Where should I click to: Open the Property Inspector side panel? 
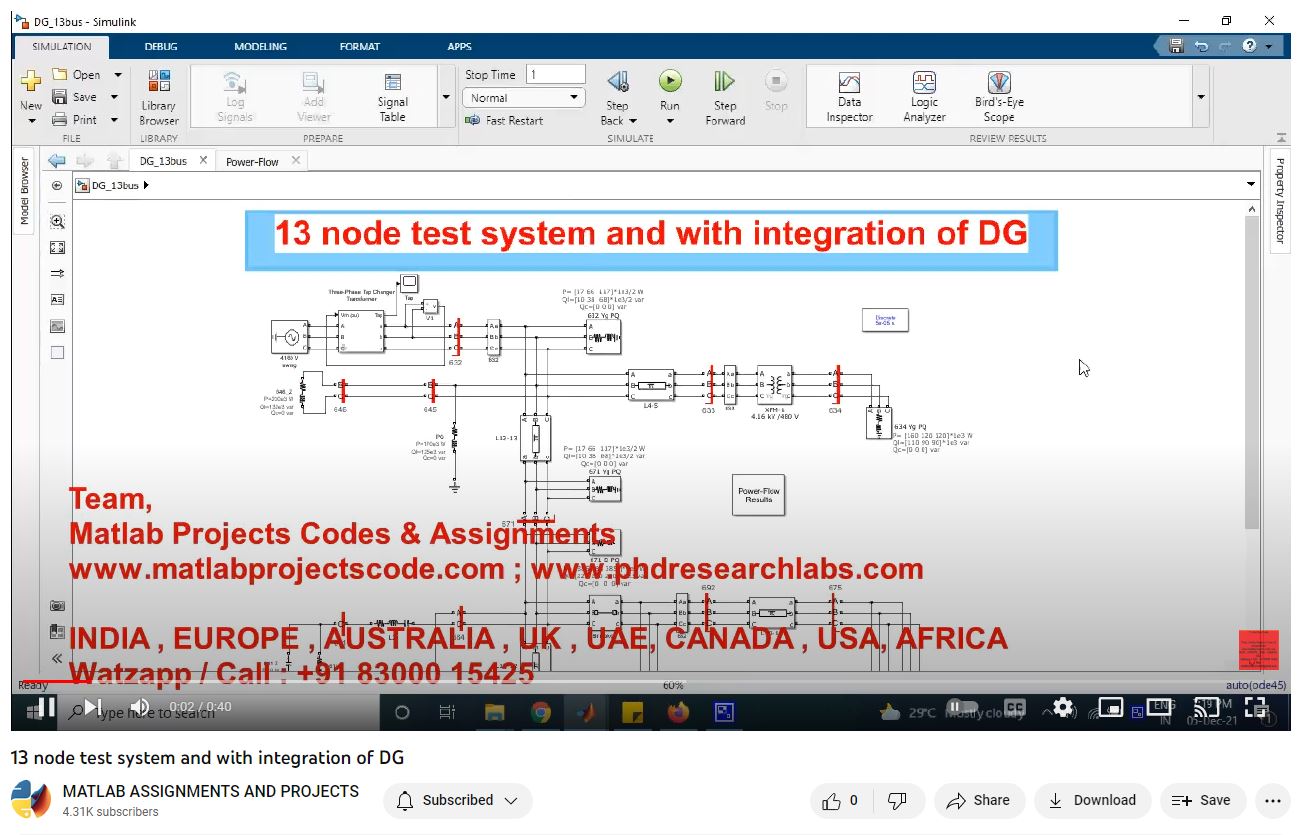click(x=1279, y=200)
